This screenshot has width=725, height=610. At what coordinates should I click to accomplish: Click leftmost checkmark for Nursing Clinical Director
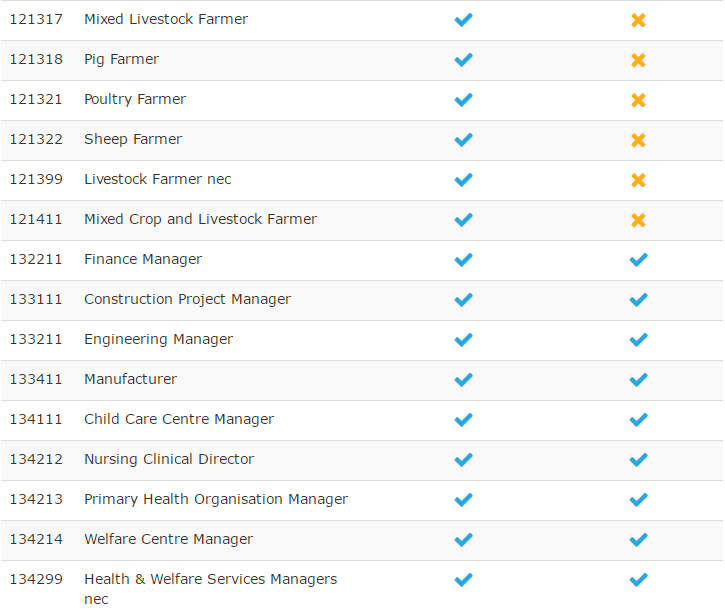point(463,460)
